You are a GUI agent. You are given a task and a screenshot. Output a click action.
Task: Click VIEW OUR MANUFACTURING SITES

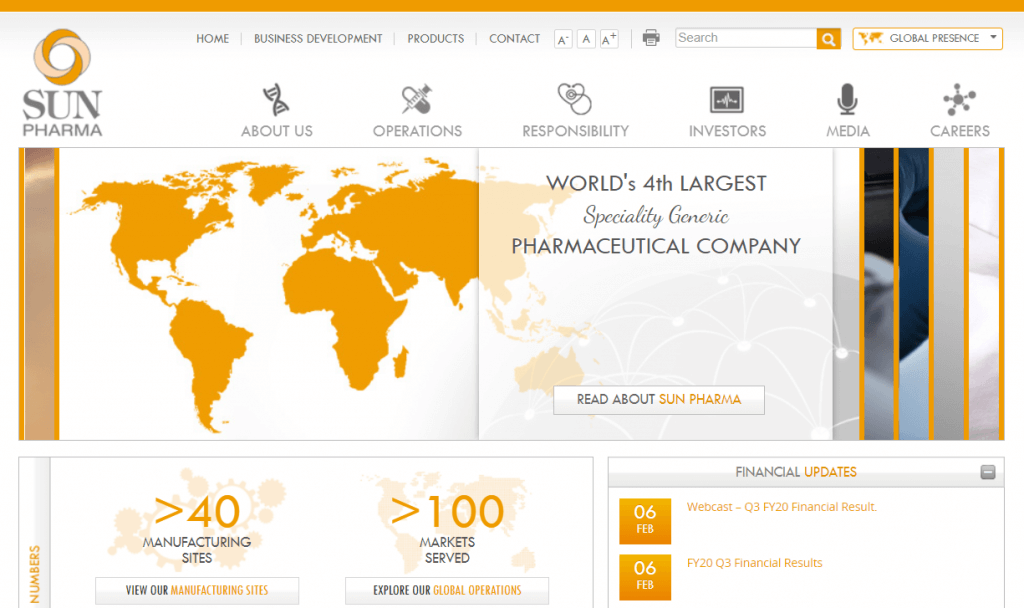[197, 590]
